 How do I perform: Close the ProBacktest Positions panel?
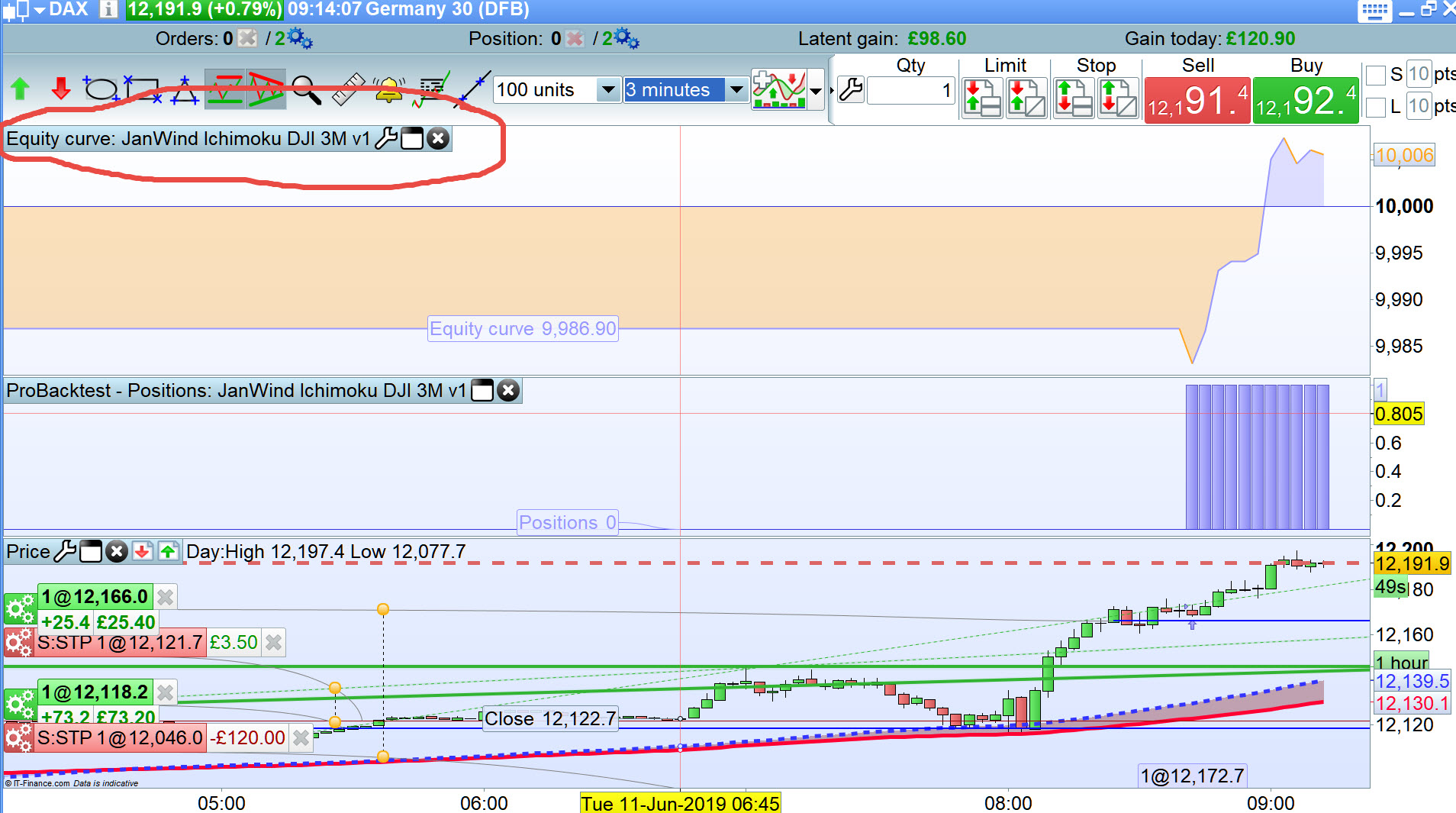coord(508,390)
